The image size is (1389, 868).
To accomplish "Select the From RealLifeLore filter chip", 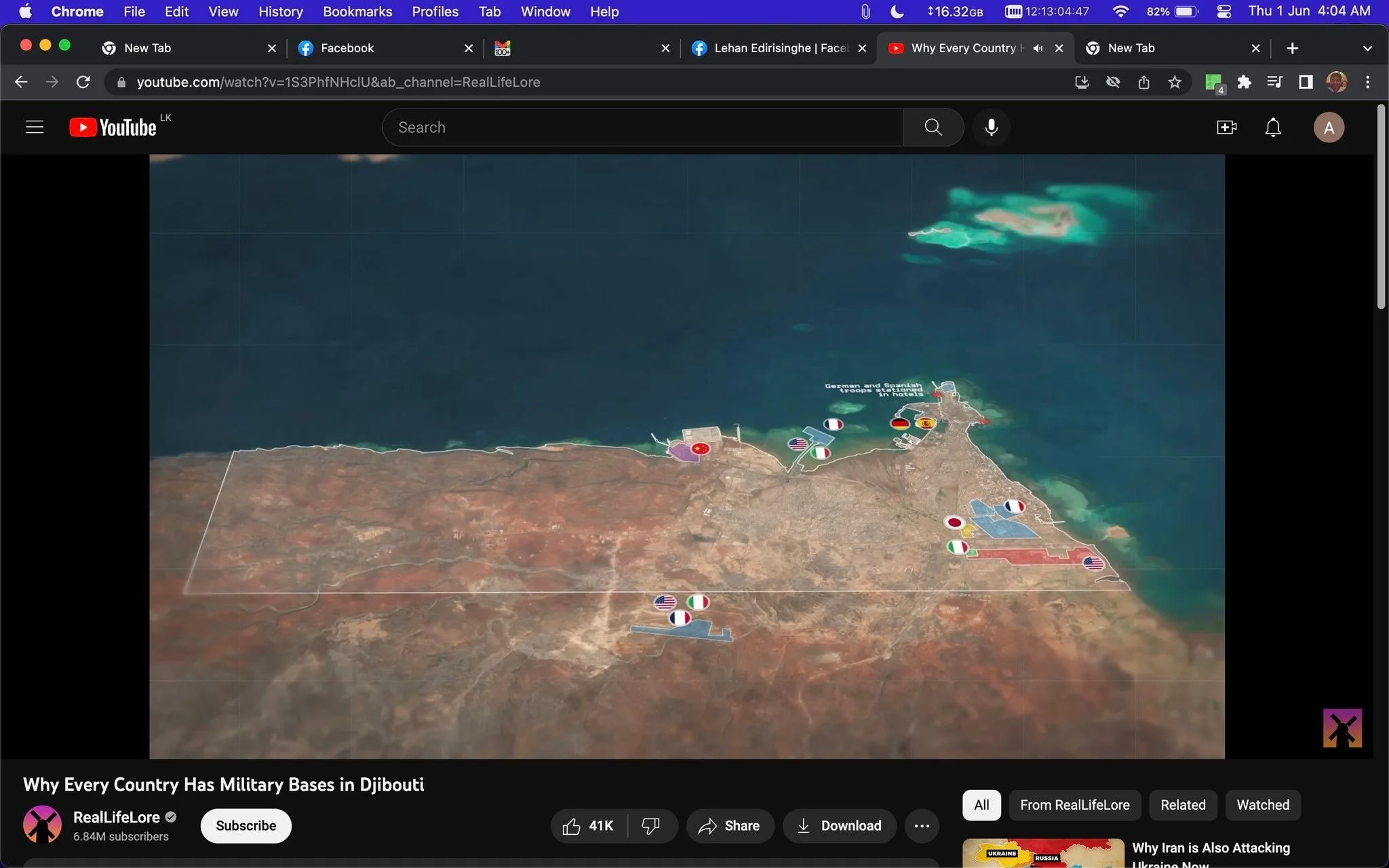I will (x=1075, y=805).
